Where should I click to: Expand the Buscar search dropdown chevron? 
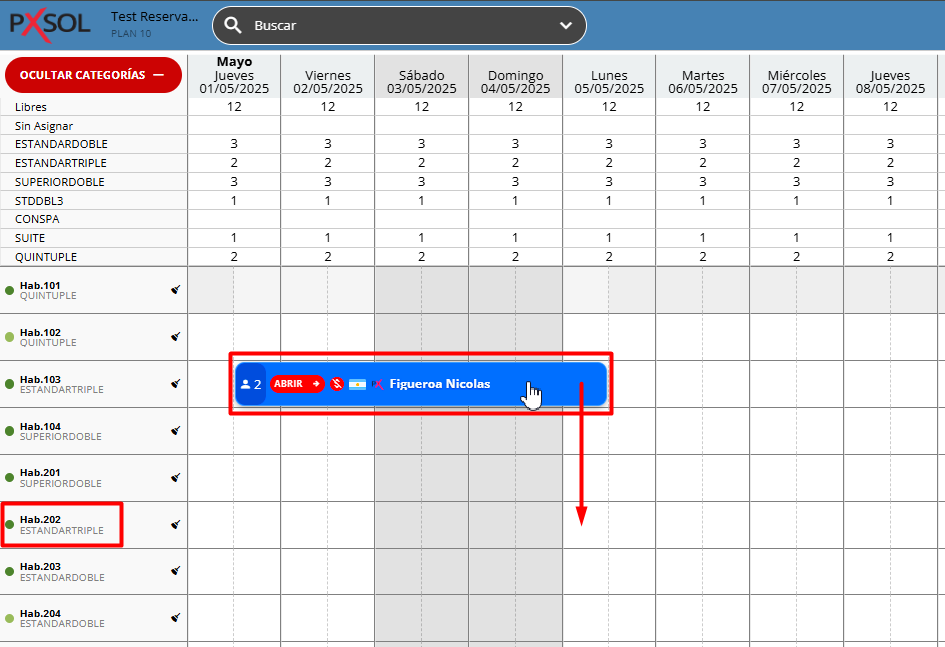(x=566, y=26)
